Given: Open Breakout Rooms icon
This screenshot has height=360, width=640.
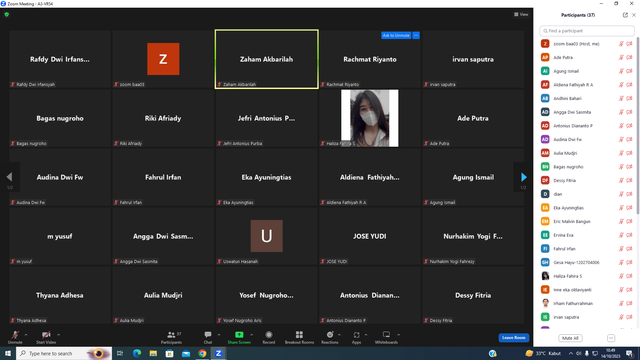Looking at the screenshot, I should (299, 335).
